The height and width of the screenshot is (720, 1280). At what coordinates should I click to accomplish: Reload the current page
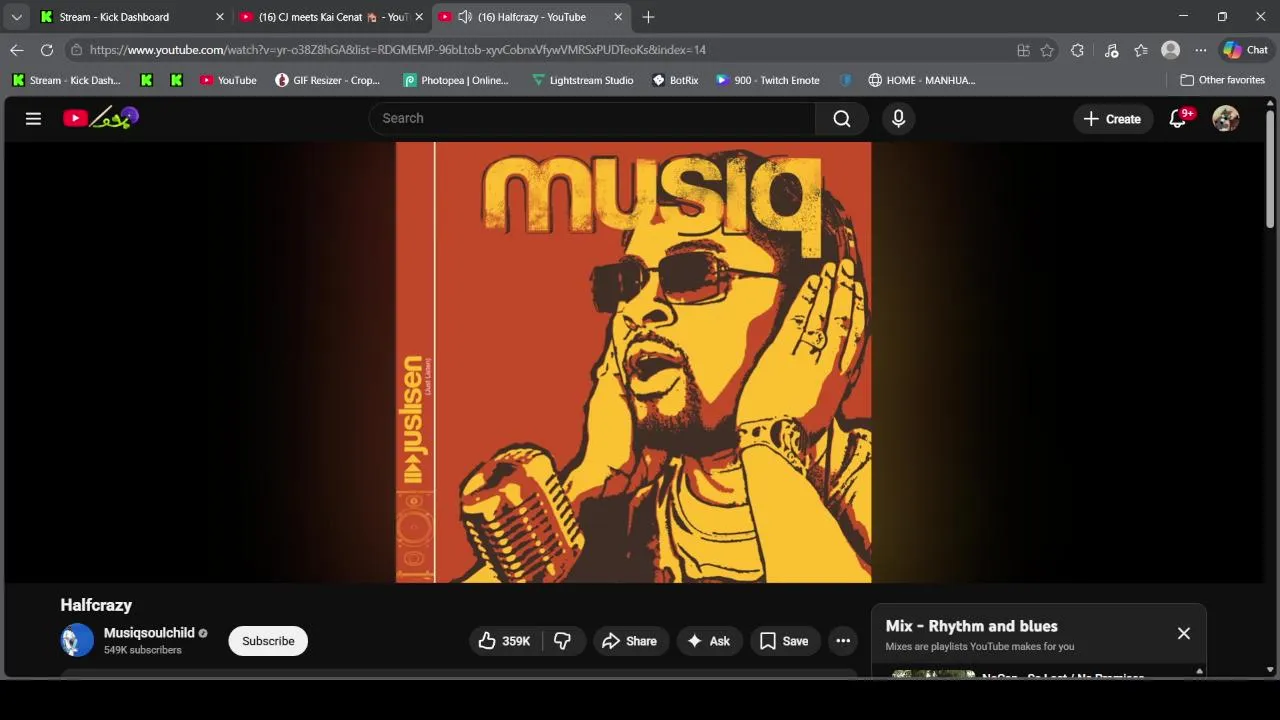tap(47, 50)
